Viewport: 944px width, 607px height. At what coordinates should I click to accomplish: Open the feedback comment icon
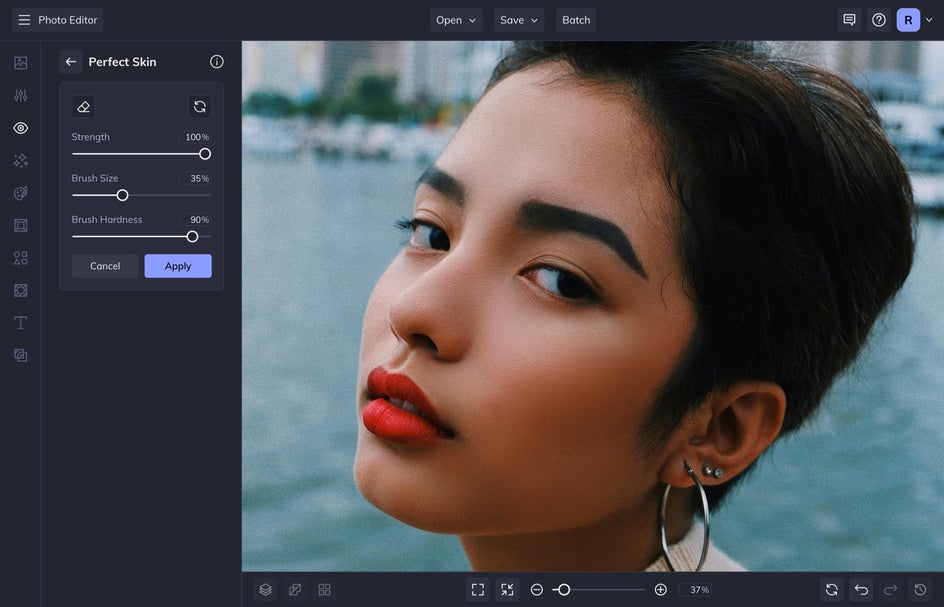(849, 20)
